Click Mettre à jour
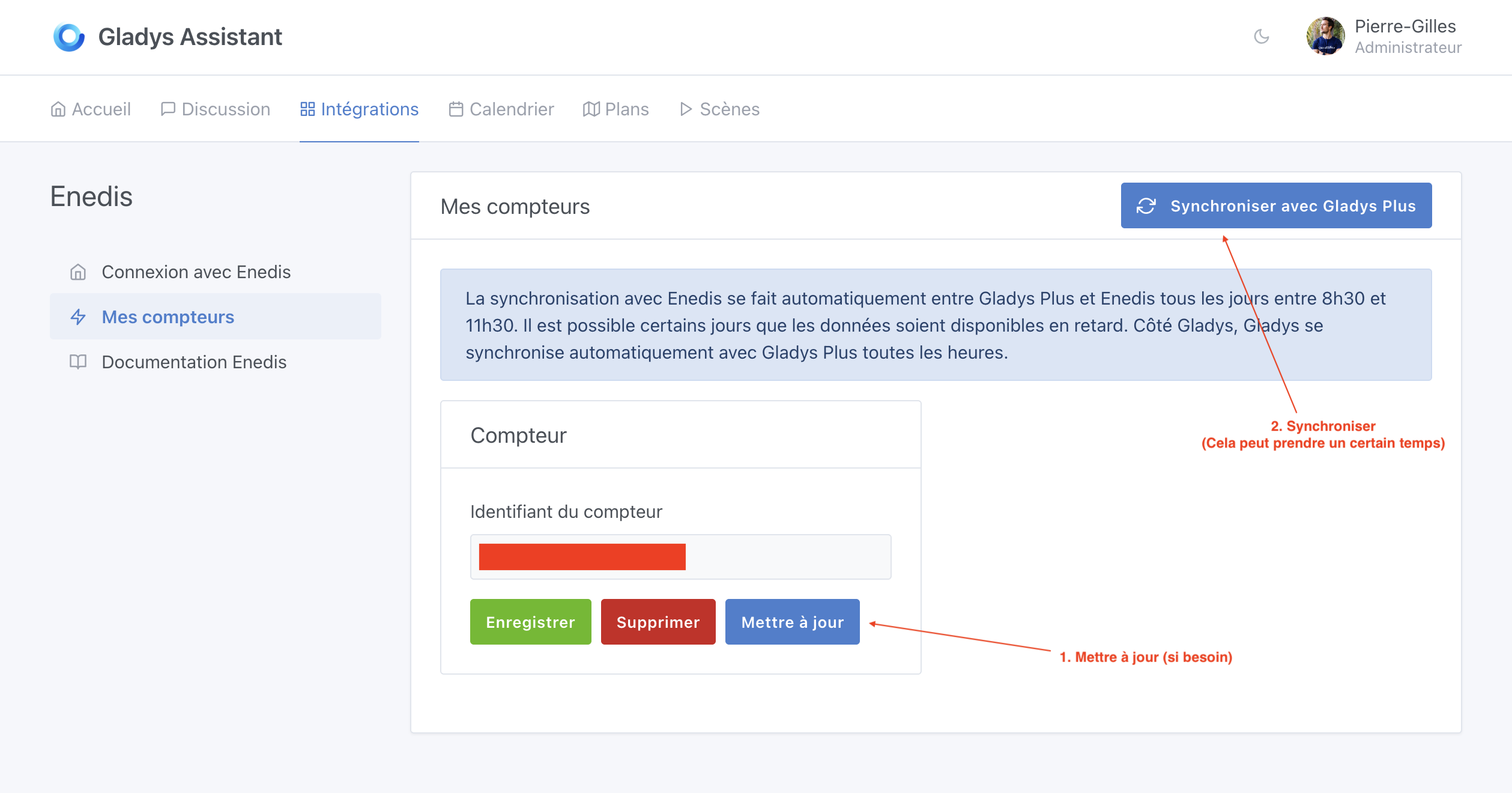The width and height of the screenshot is (1512, 793). [x=792, y=622]
